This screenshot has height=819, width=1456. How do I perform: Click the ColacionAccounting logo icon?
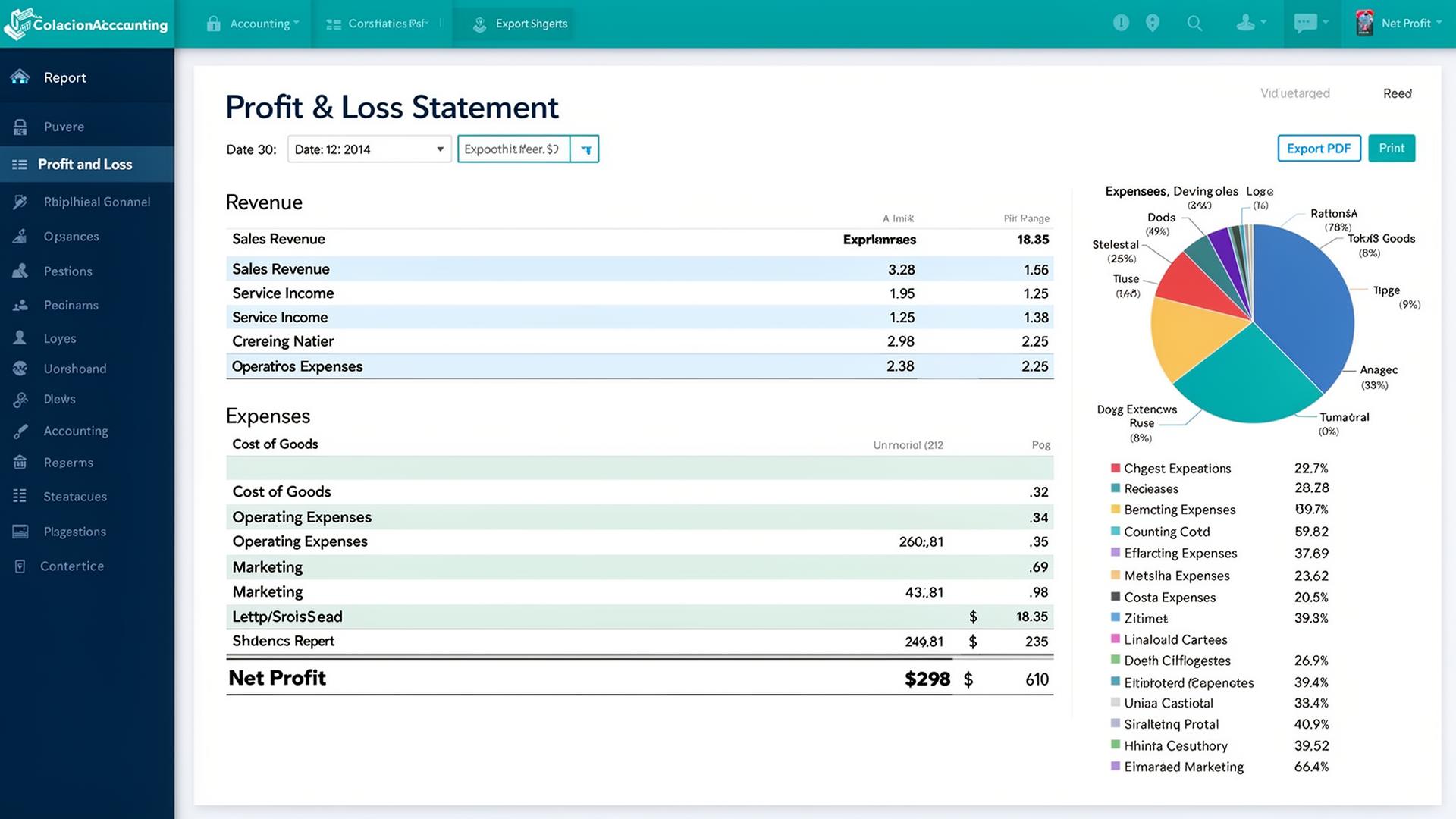click(18, 24)
